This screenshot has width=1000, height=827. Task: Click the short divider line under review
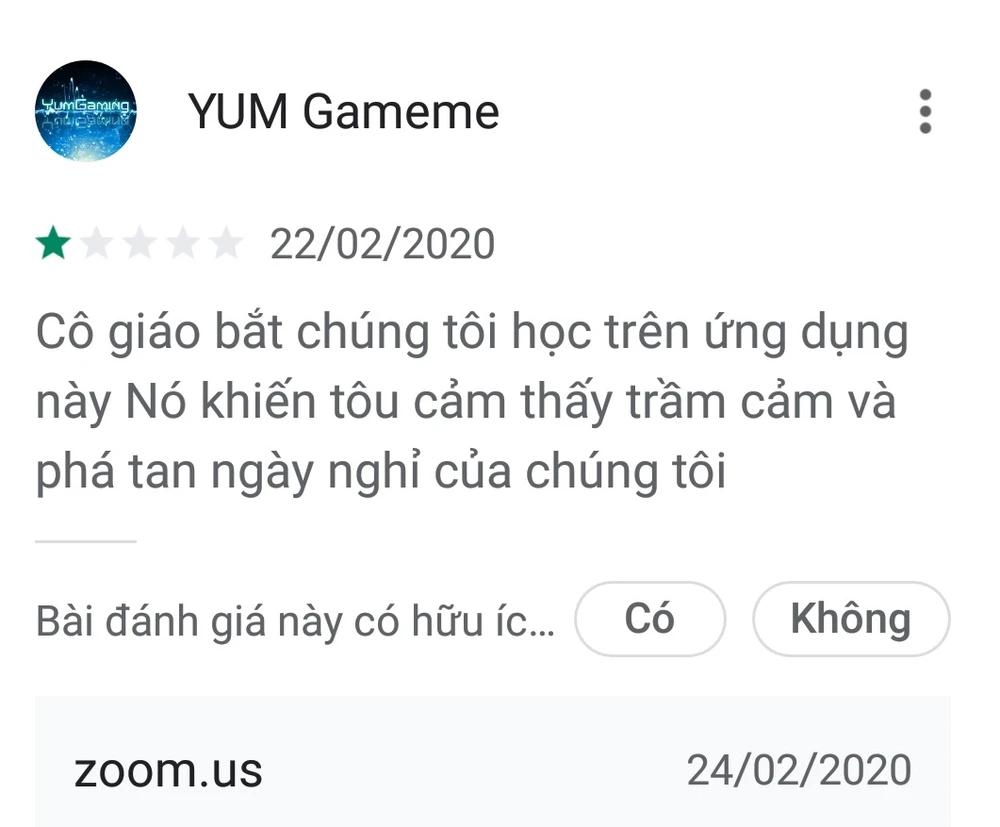point(85,541)
